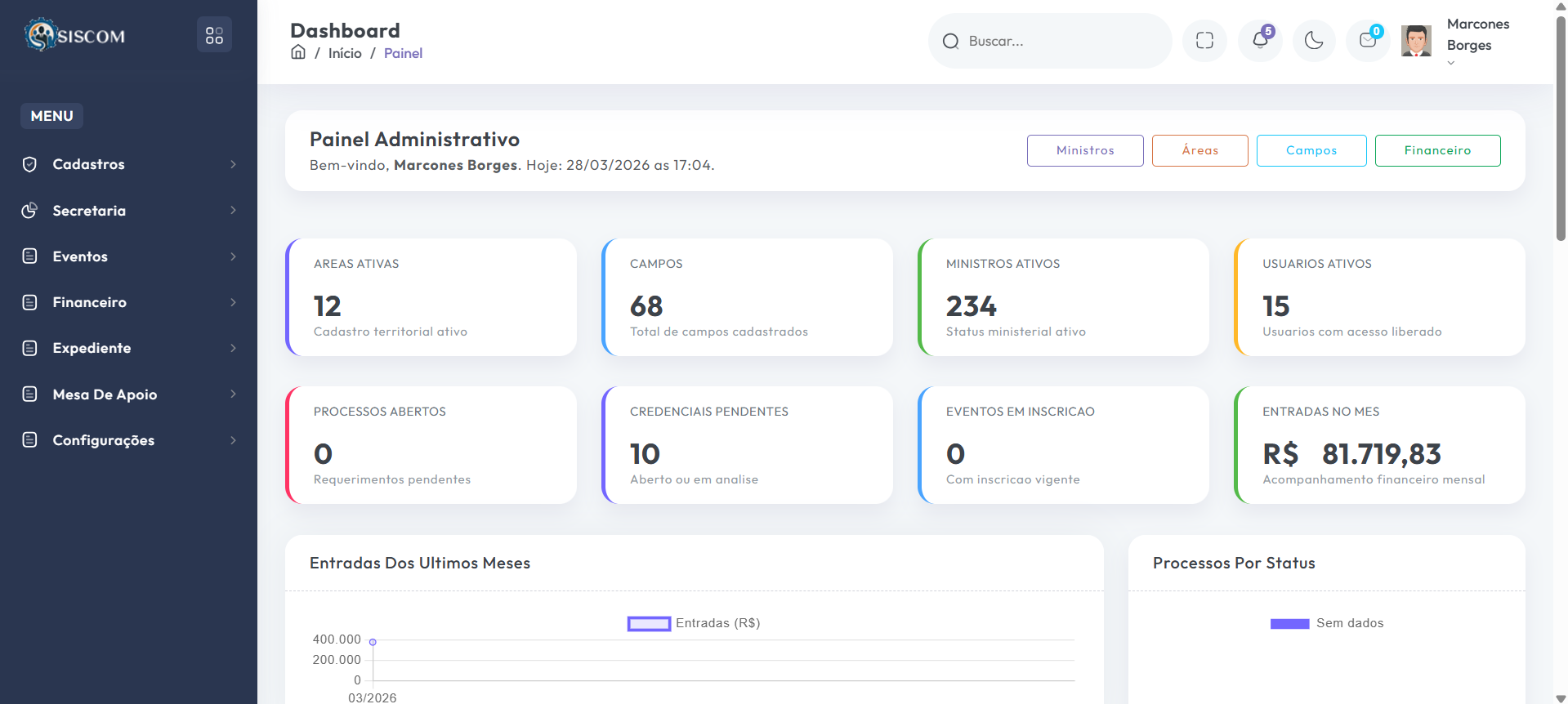Open notifications bell icon
The height and width of the screenshot is (704, 1568).
(1260, 41)
